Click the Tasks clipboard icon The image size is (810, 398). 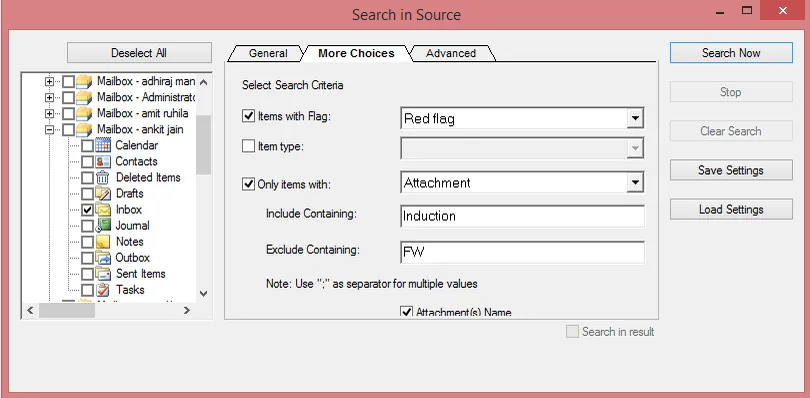(x=103, y=289)
